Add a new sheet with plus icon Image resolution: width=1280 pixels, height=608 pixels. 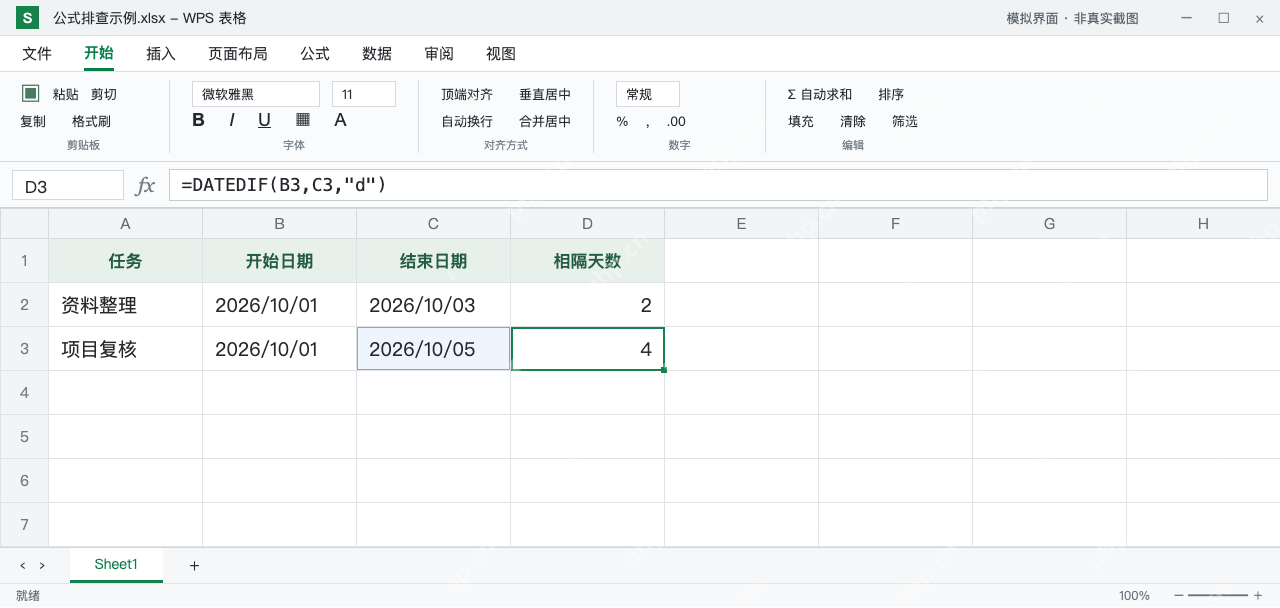tap(194, 566)
